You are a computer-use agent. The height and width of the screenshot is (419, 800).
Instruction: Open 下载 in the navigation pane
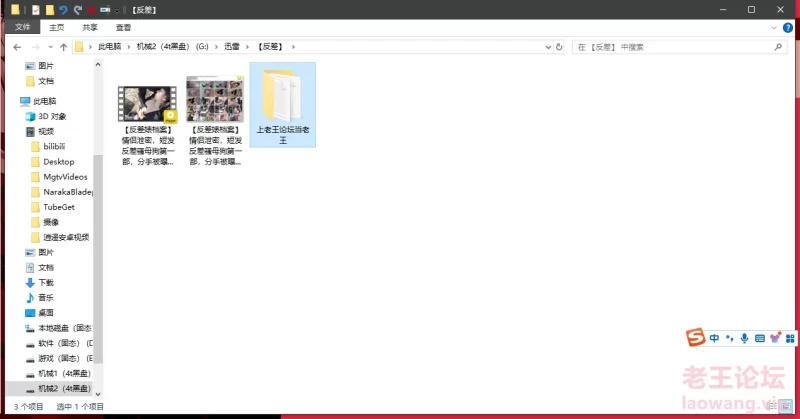[39, 283]
